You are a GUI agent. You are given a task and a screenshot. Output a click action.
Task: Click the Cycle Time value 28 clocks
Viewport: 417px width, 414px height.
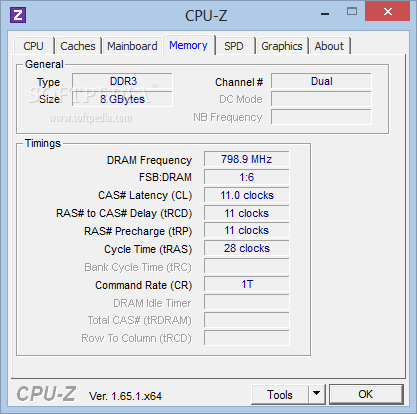[247, 248]
